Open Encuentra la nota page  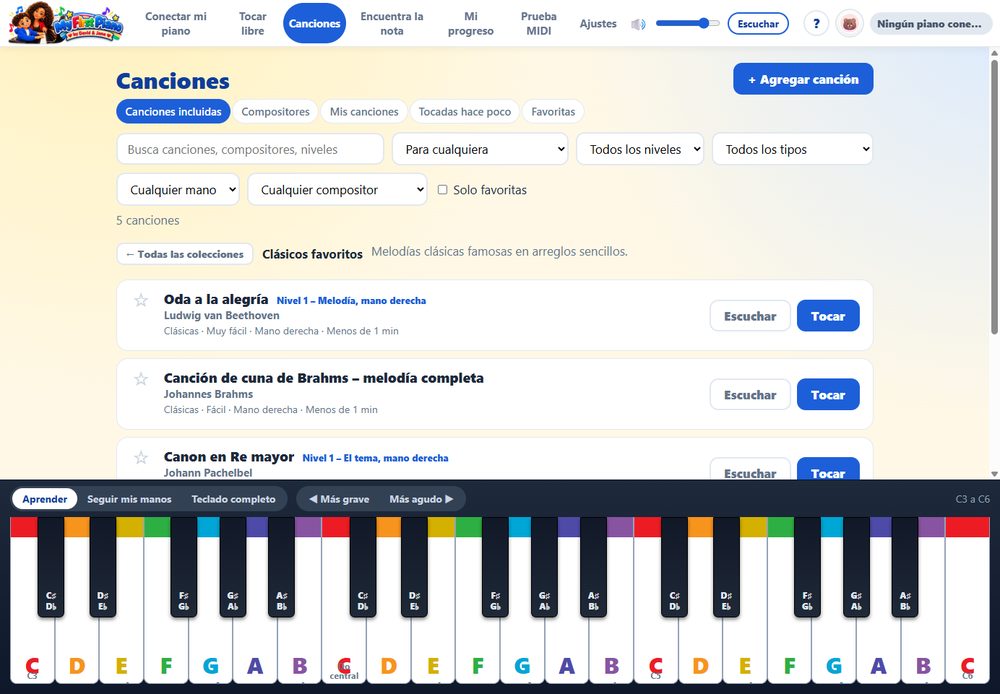pos(392,24)
